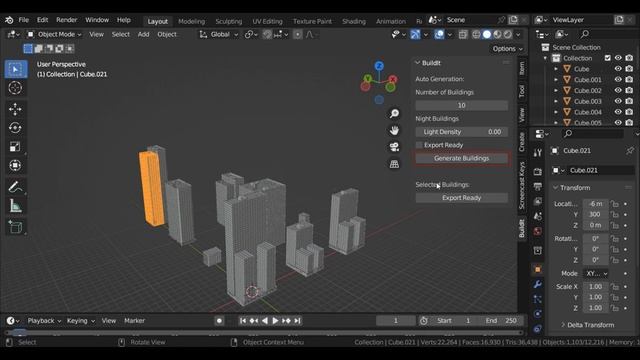Toggle auto keying record button
Viewport: 640px width, 360px height.
coord(219,321)
